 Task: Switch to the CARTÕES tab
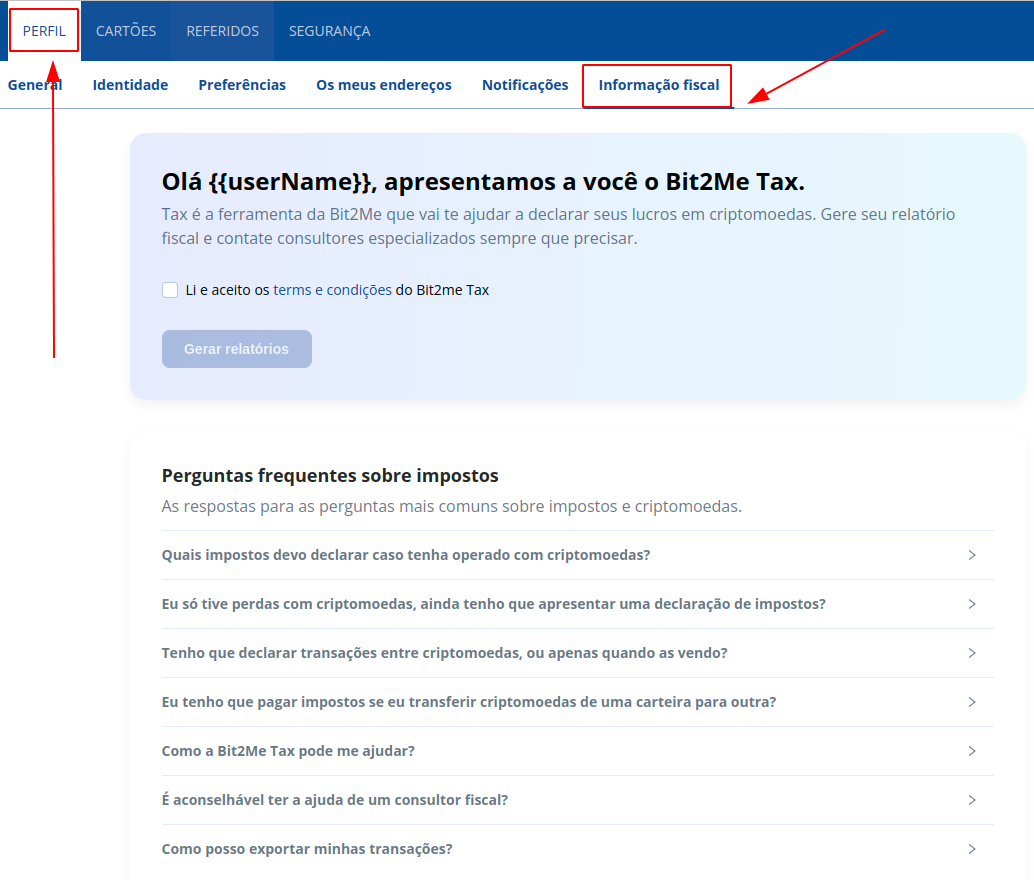126,31
